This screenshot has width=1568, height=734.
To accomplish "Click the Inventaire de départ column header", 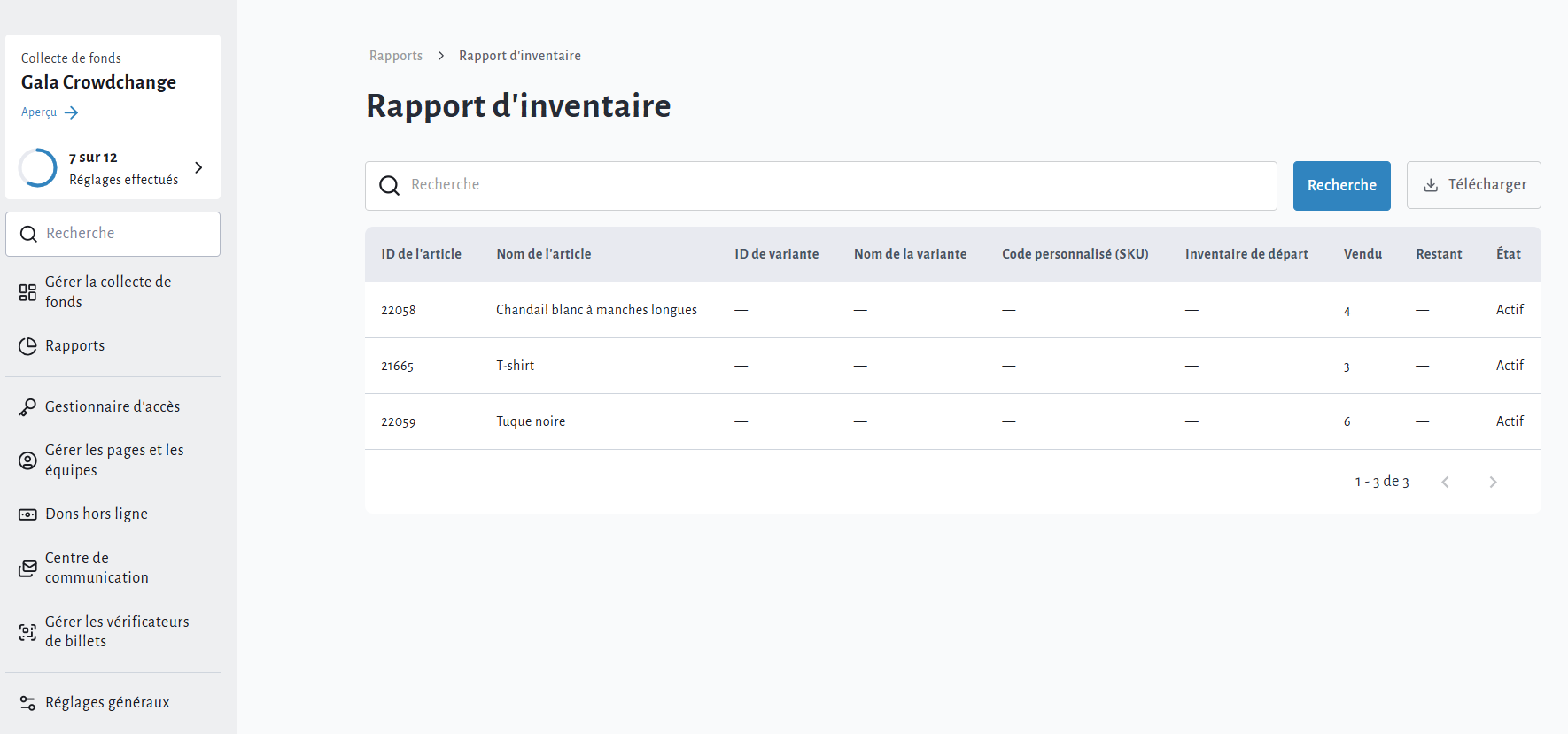I will [x=1246, y=254].
